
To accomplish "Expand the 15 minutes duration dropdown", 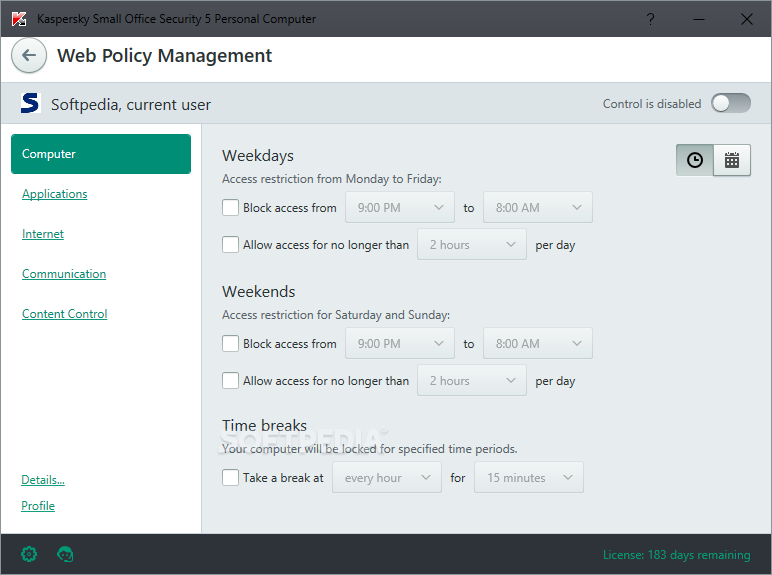I will 529,477.
